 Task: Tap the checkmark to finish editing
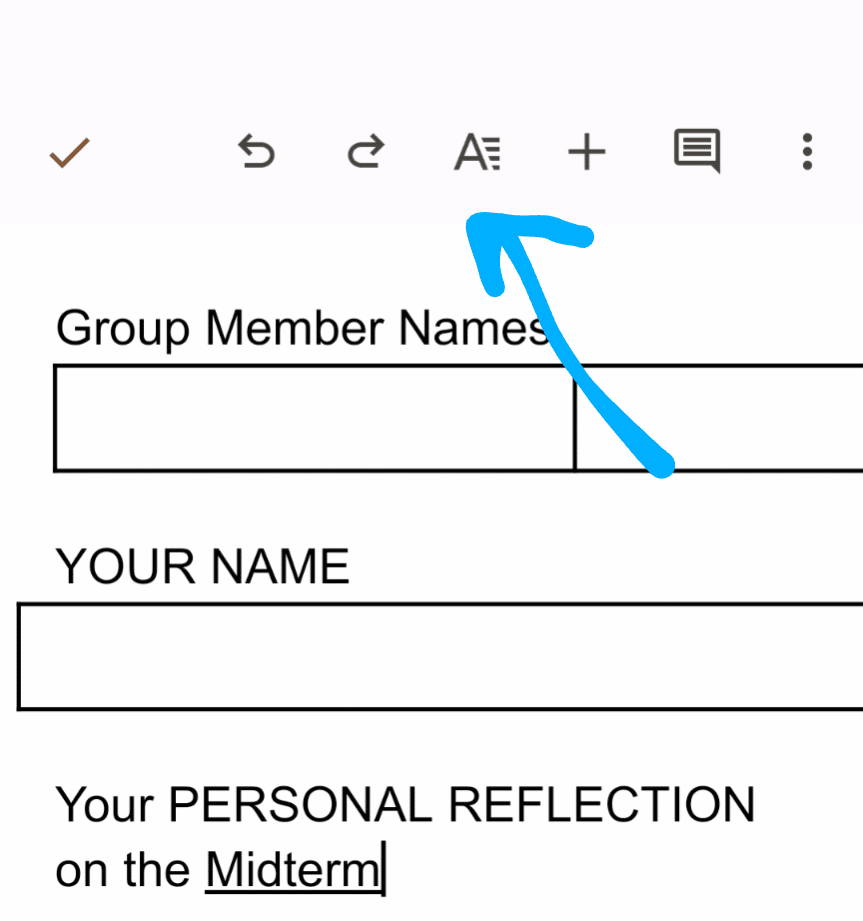pos(70,153)
